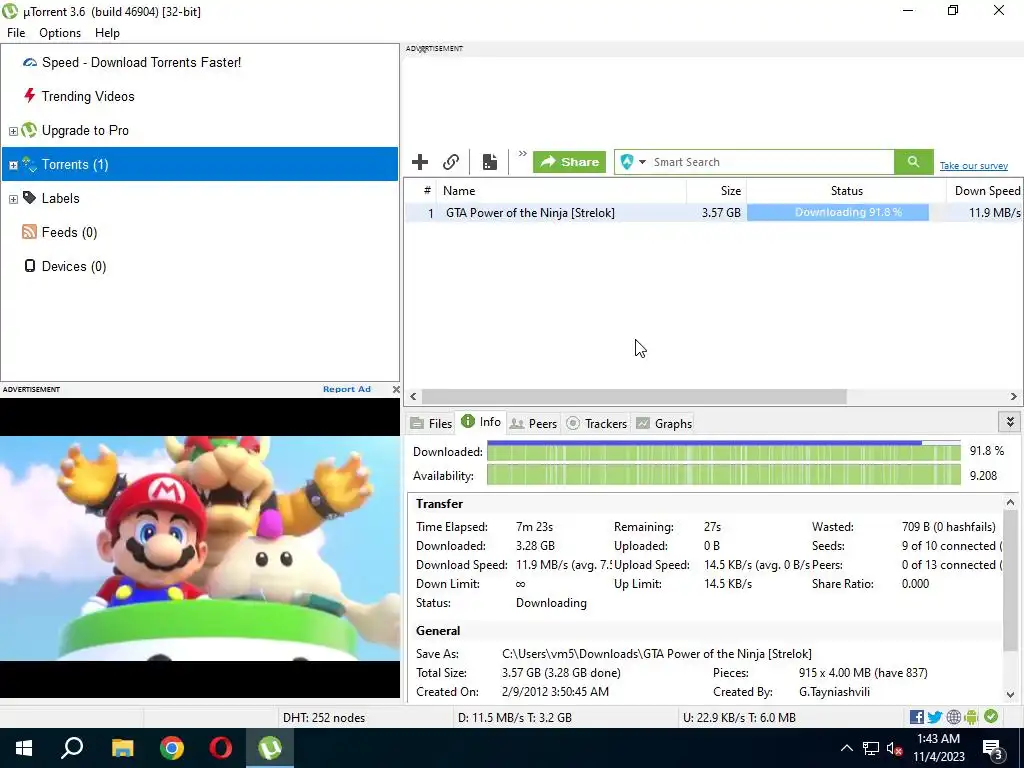Image resolution: width=1024 pixels, height=768 pixels.
Task: Open the search provider dropdown arrow
Action: (x=642, y=162)
